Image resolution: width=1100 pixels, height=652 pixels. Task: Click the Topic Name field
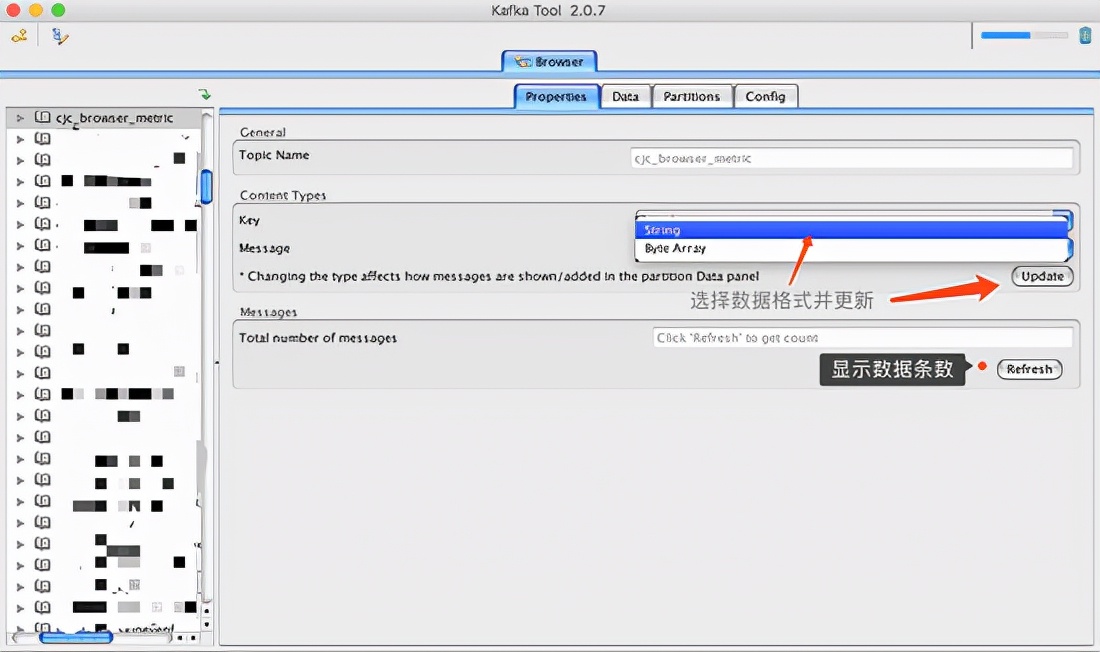coord(851,159)
